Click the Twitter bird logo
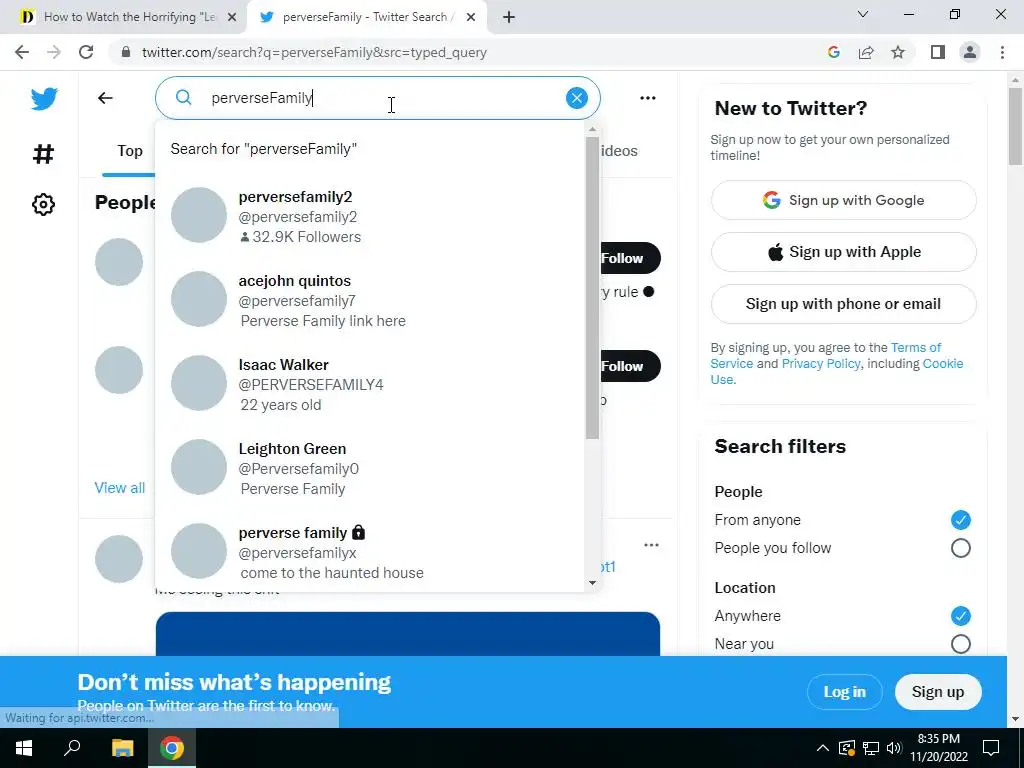 click(44, 99)
